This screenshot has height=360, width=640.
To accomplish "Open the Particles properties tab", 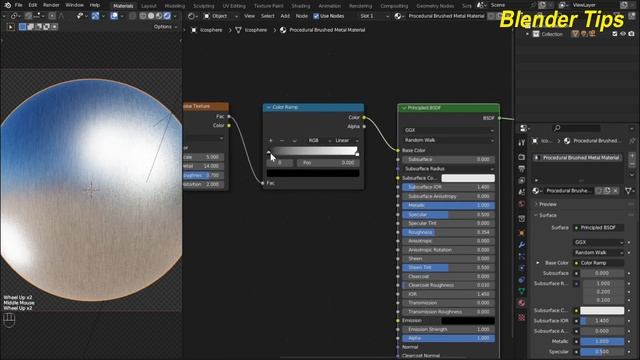I will (x=522, y=256).
